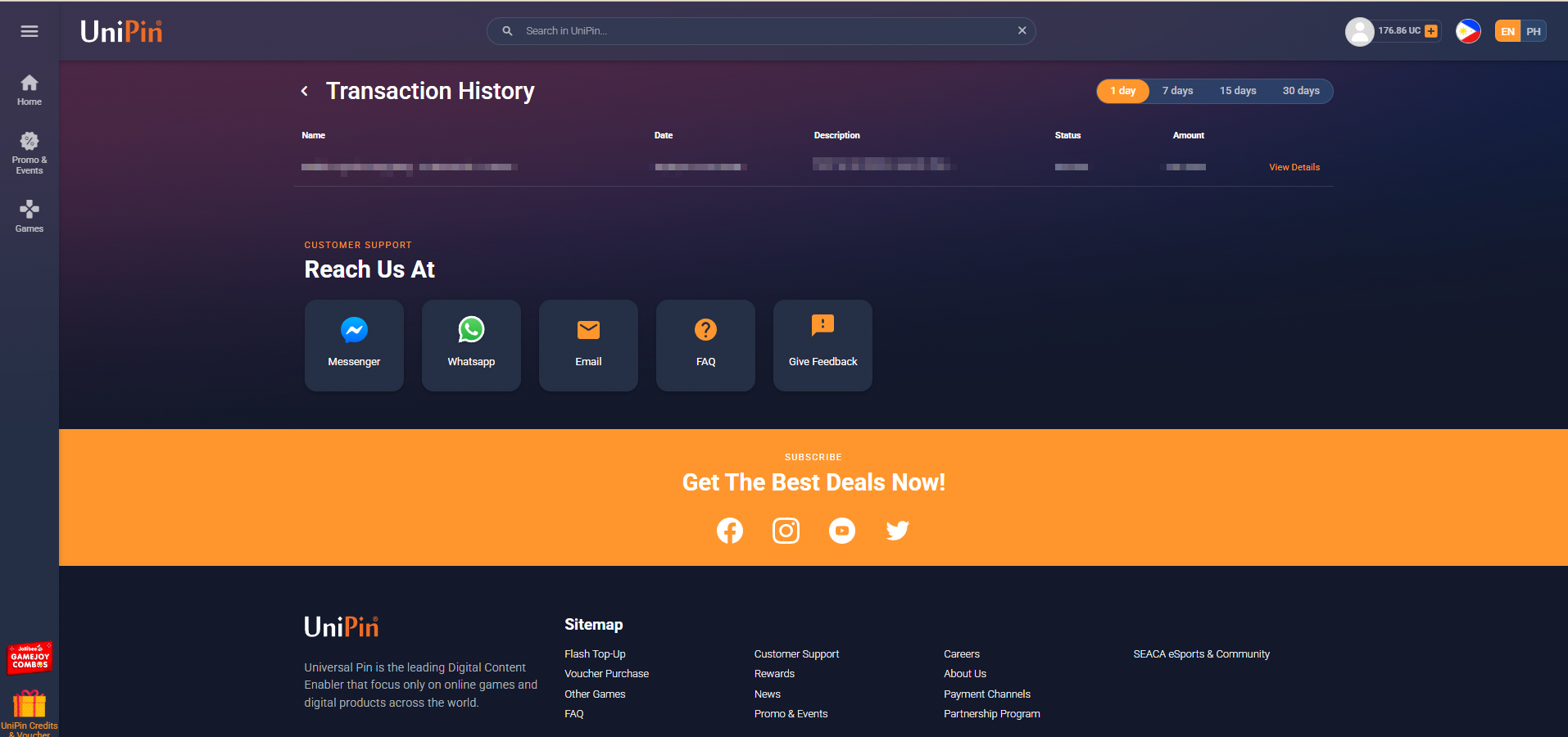Image resolution: width=1568 pixels, height=737 pixels.
Task: Open Careers footer link
Action: 962,653
